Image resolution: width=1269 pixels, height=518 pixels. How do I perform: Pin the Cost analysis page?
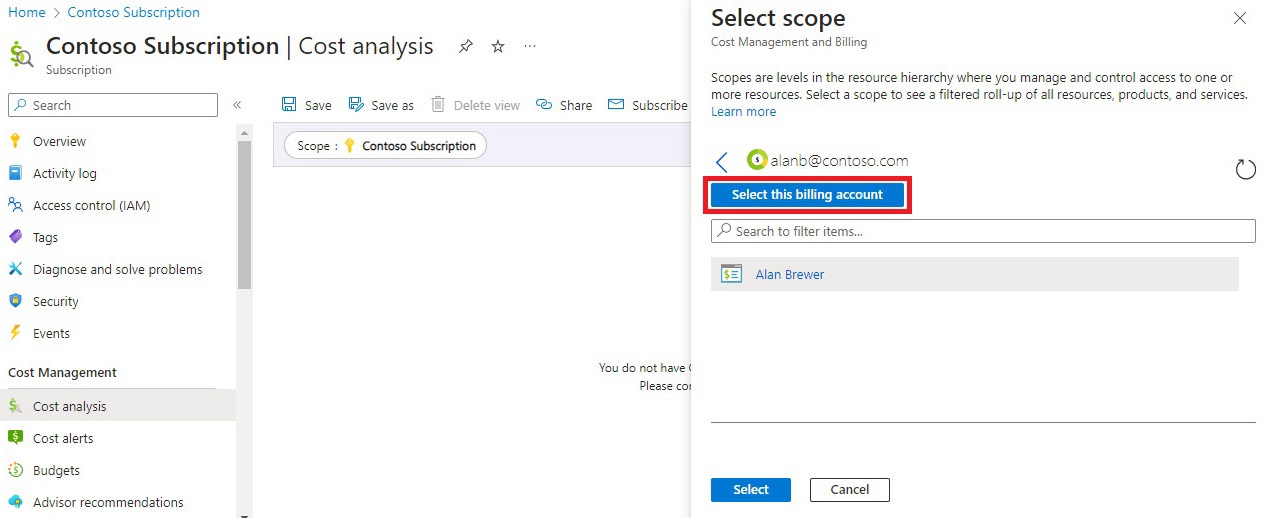point(466,46)
